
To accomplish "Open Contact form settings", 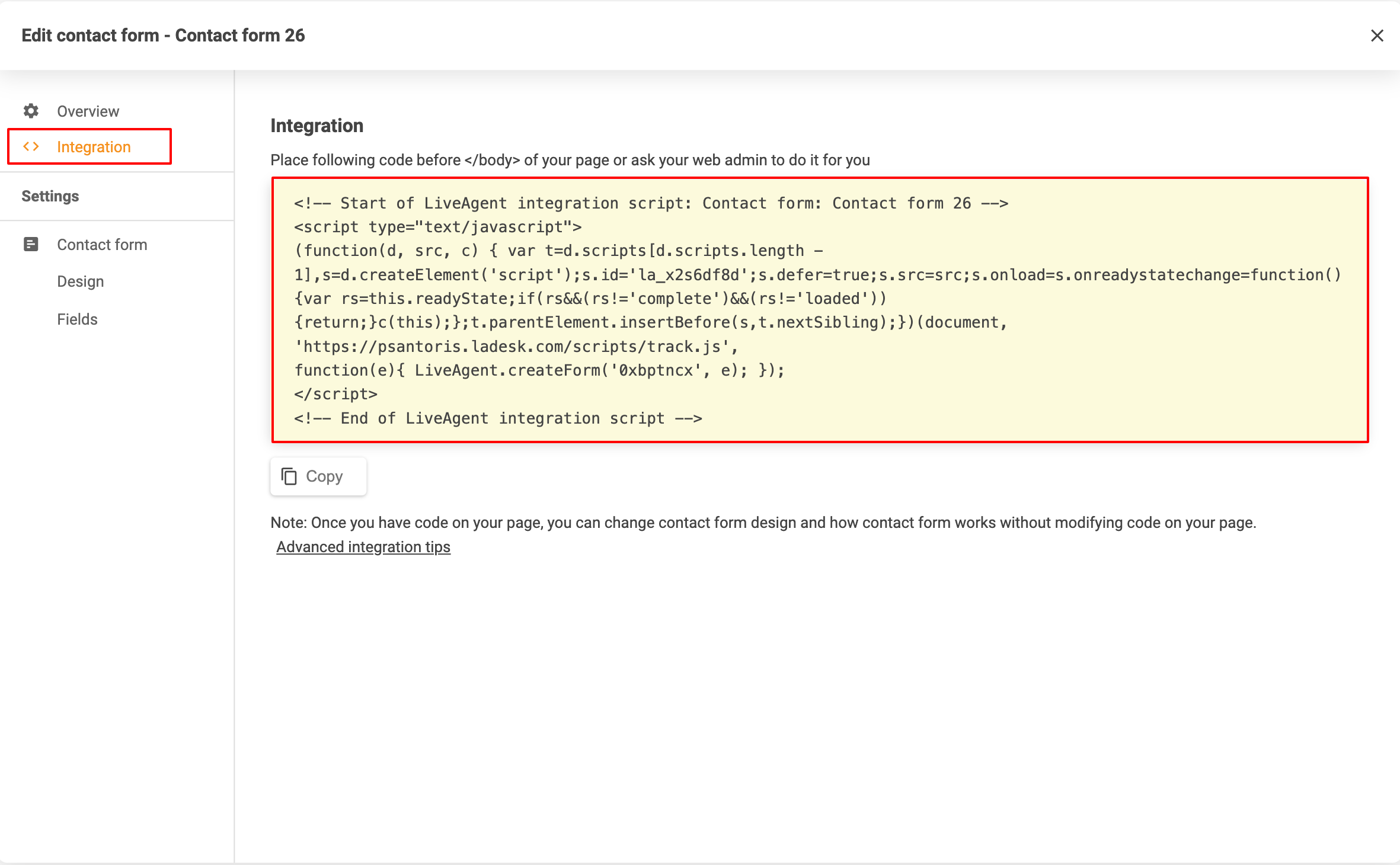I will (102, 245).
